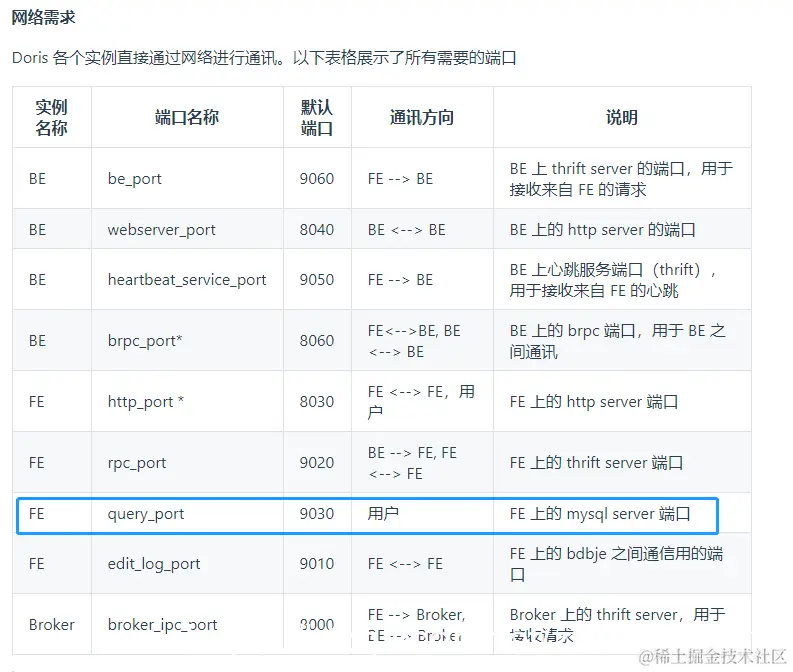Image resolution: width=793 pixels, height=672 pixels.
Task: Click 'FE 上的 mysql server 端口' description
Action: click(600, 514)
